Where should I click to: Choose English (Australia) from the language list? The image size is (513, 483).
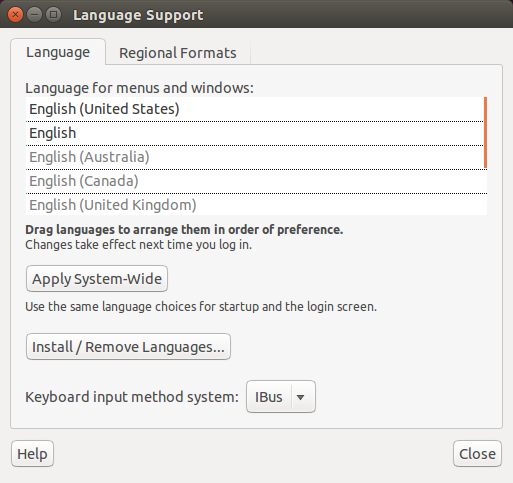tap(254, 157)
